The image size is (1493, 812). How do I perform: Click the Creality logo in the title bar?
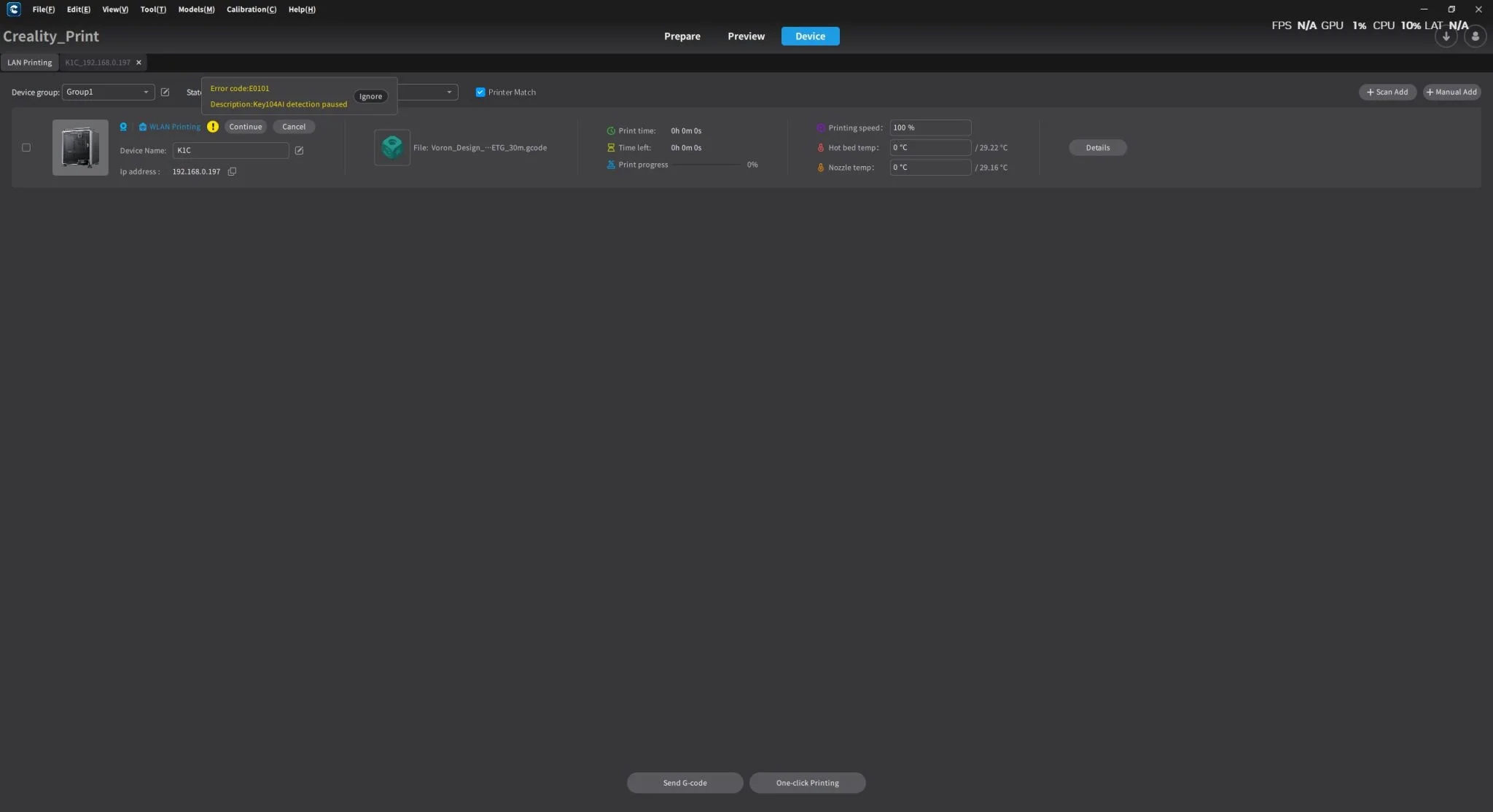point(13,9)
